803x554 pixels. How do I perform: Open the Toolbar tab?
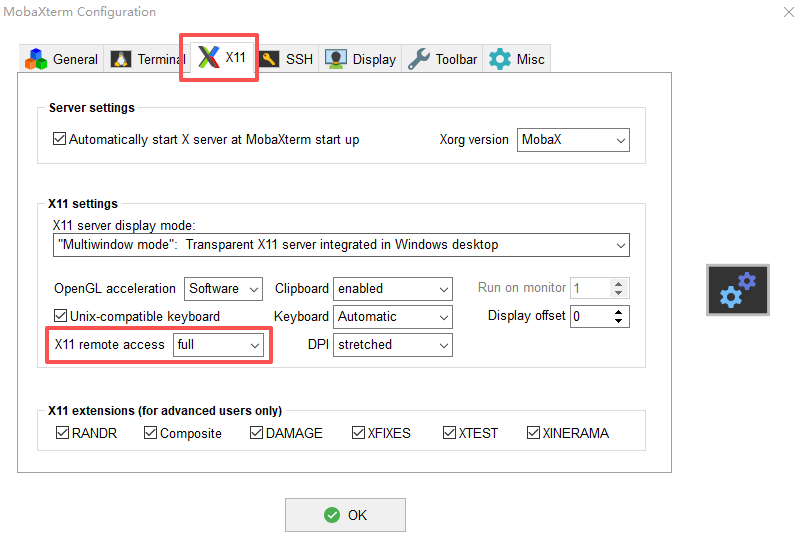tap(442, 59)
